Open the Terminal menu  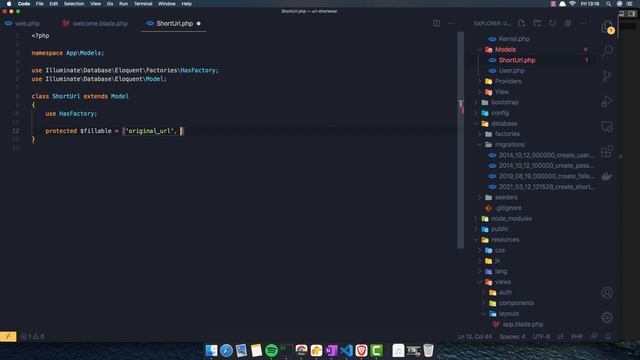coord(143,4)
